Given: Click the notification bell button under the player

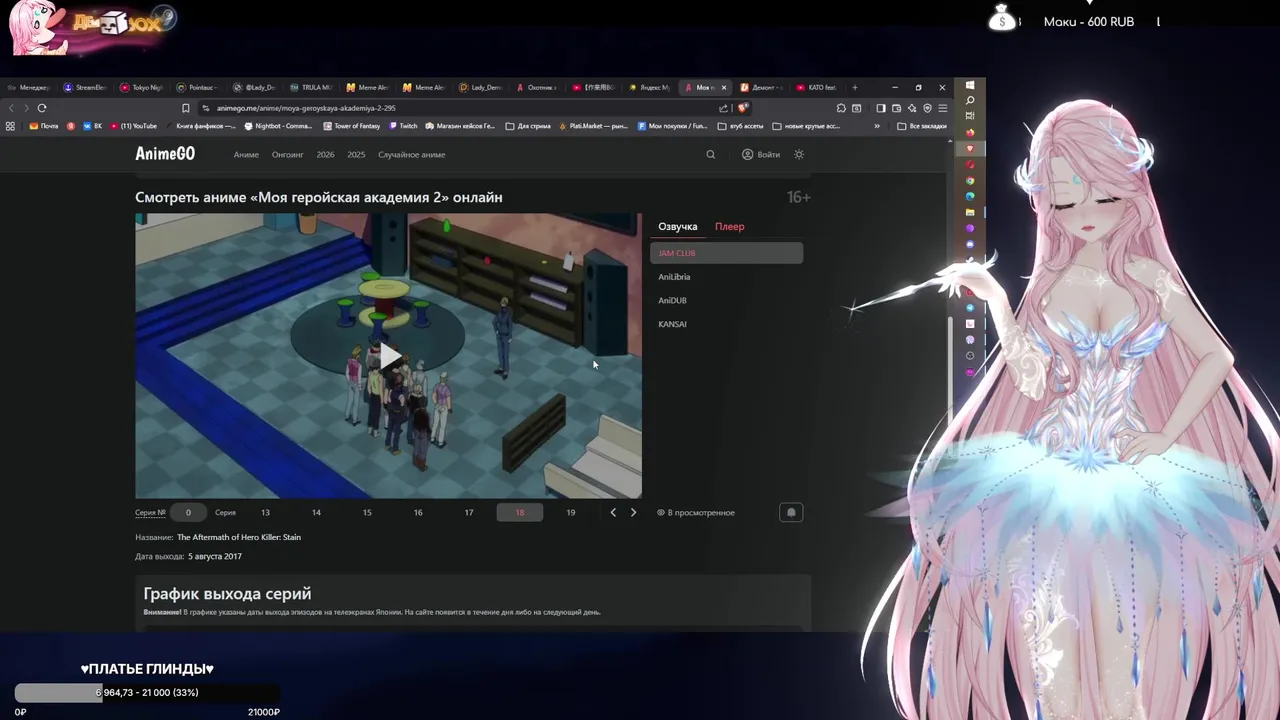Looking at the screenshot, I should tap(791, 512).
